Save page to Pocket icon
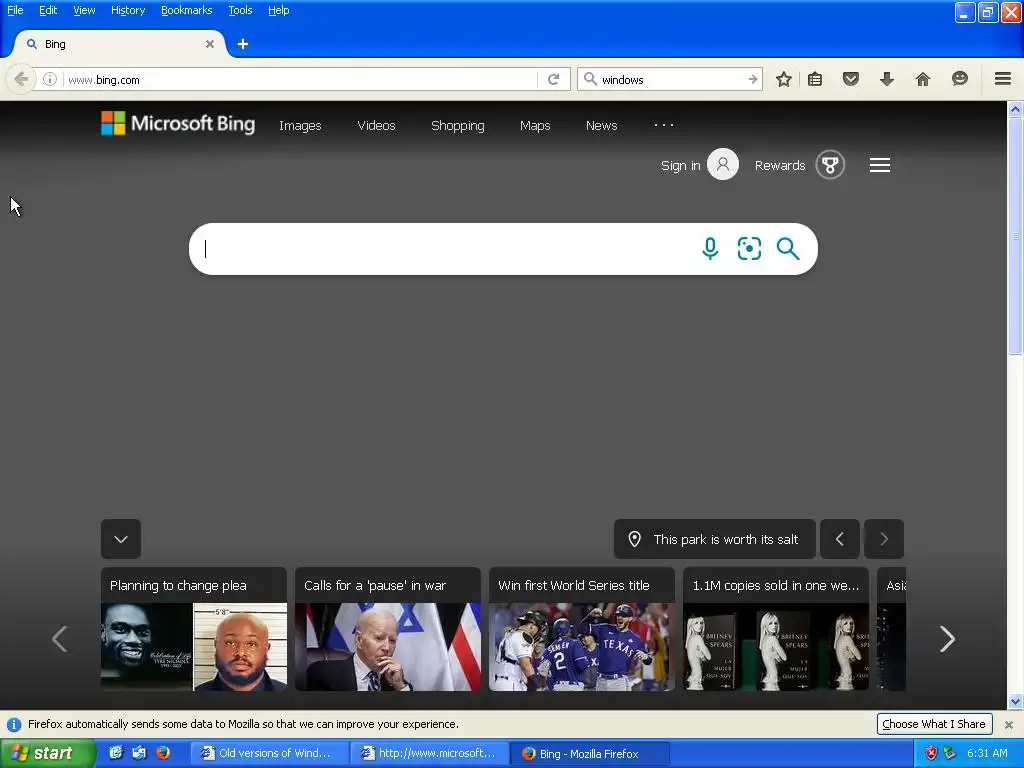 tap(850, 80)
